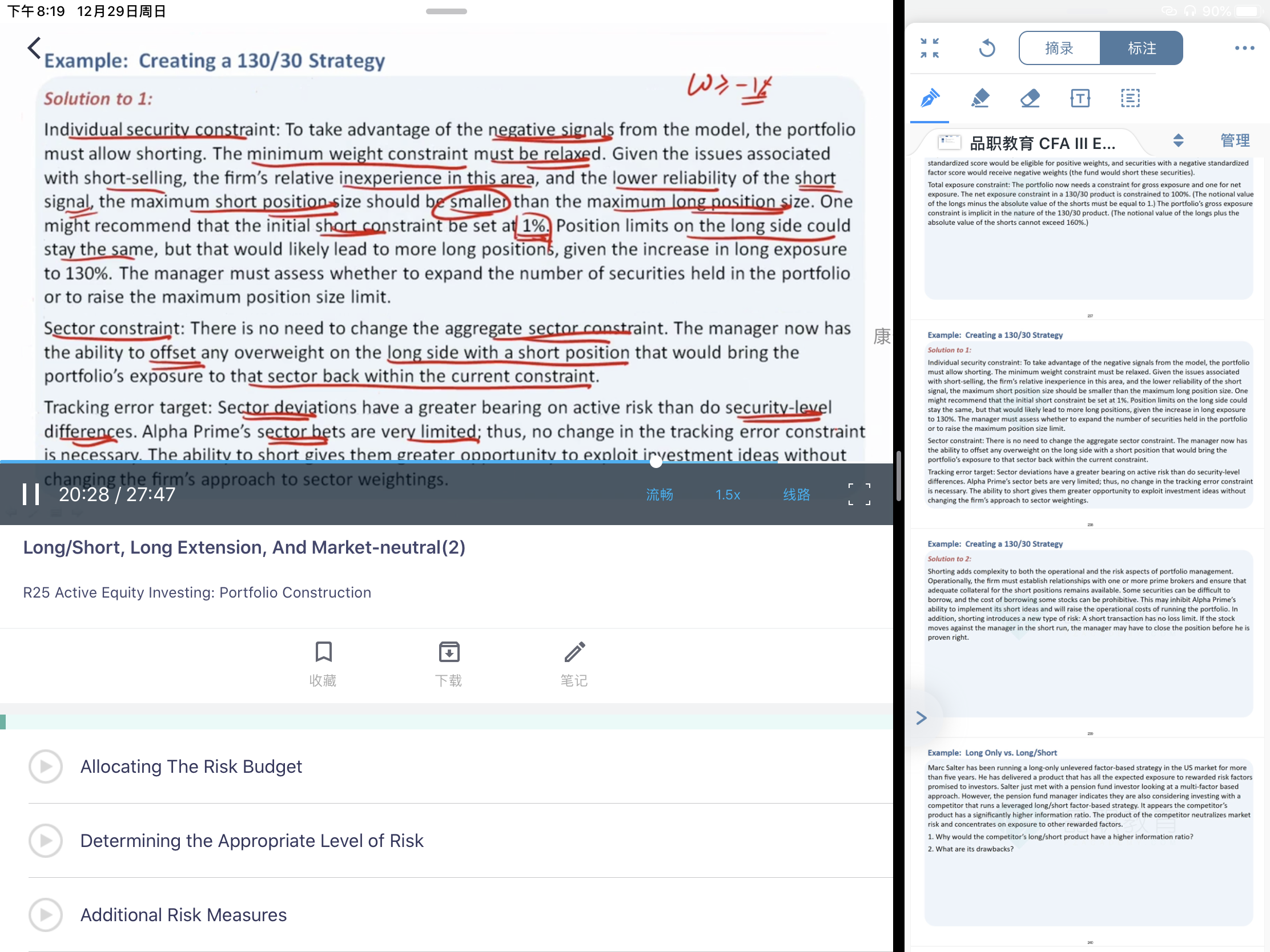Enter fullscreen video mode
This screenshot has width=1270, height=952.
[859, 494]
